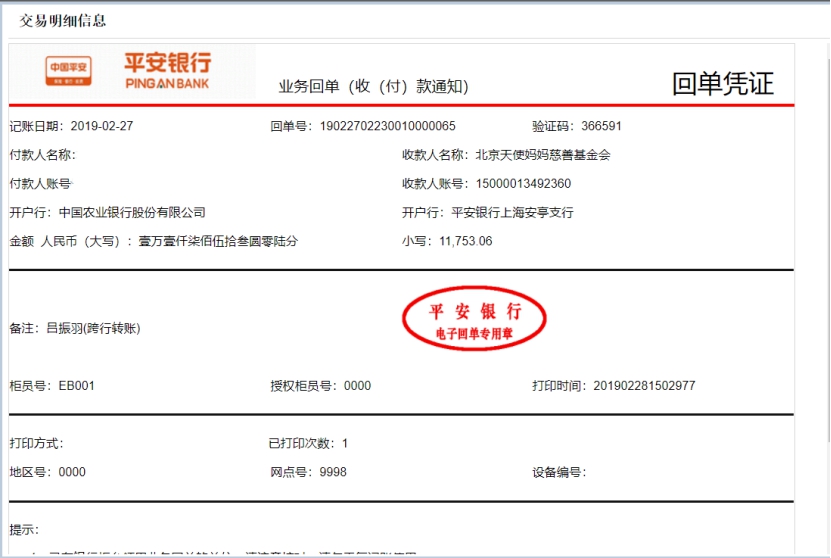Click teller number EB001
831x558 pixels.
click(x=76, y=386)
